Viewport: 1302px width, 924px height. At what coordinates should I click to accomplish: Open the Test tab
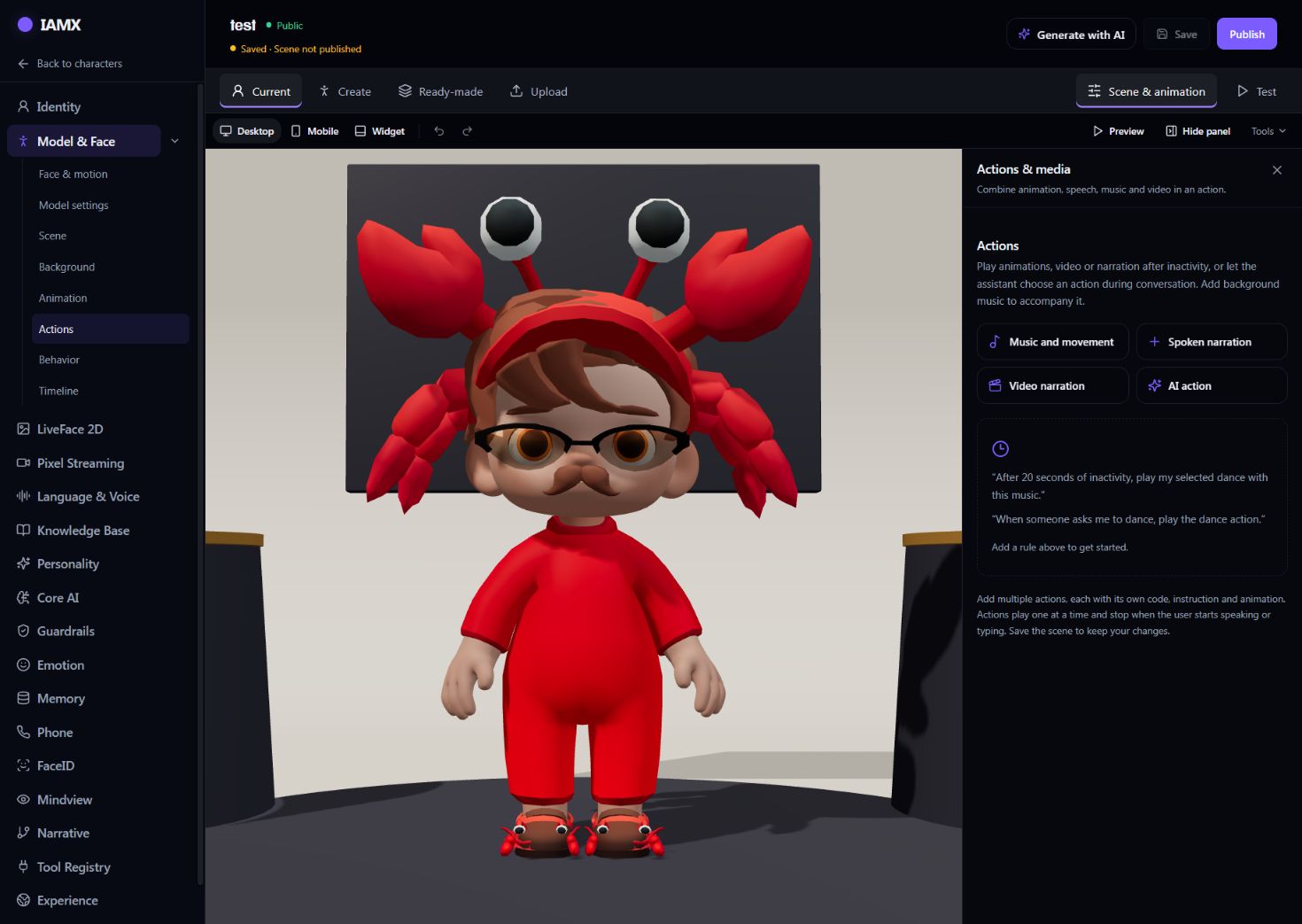click(x=1256, y=91)
